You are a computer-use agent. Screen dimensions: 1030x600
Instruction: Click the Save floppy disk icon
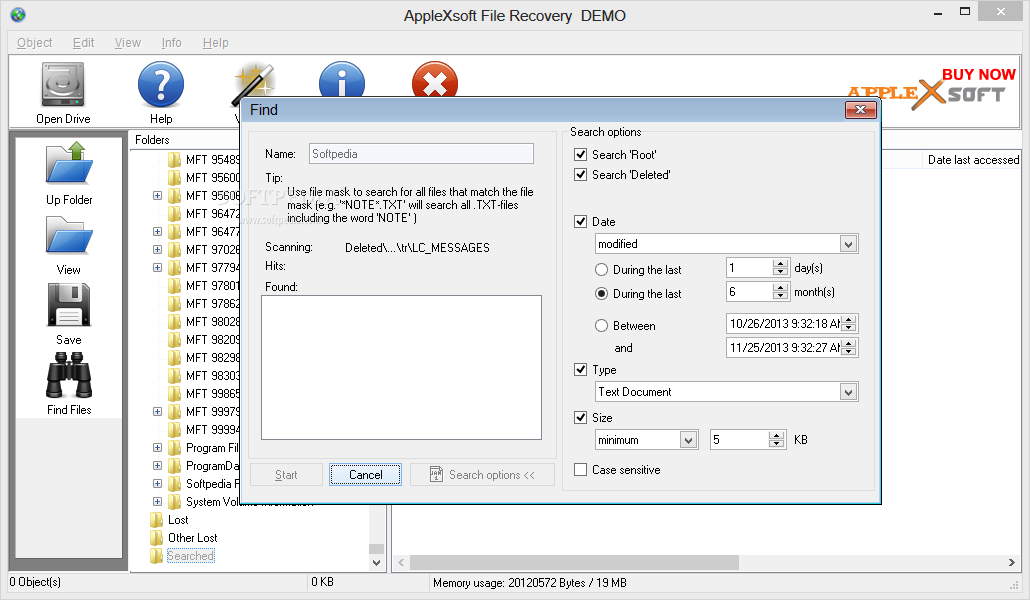tap(69, 304)
